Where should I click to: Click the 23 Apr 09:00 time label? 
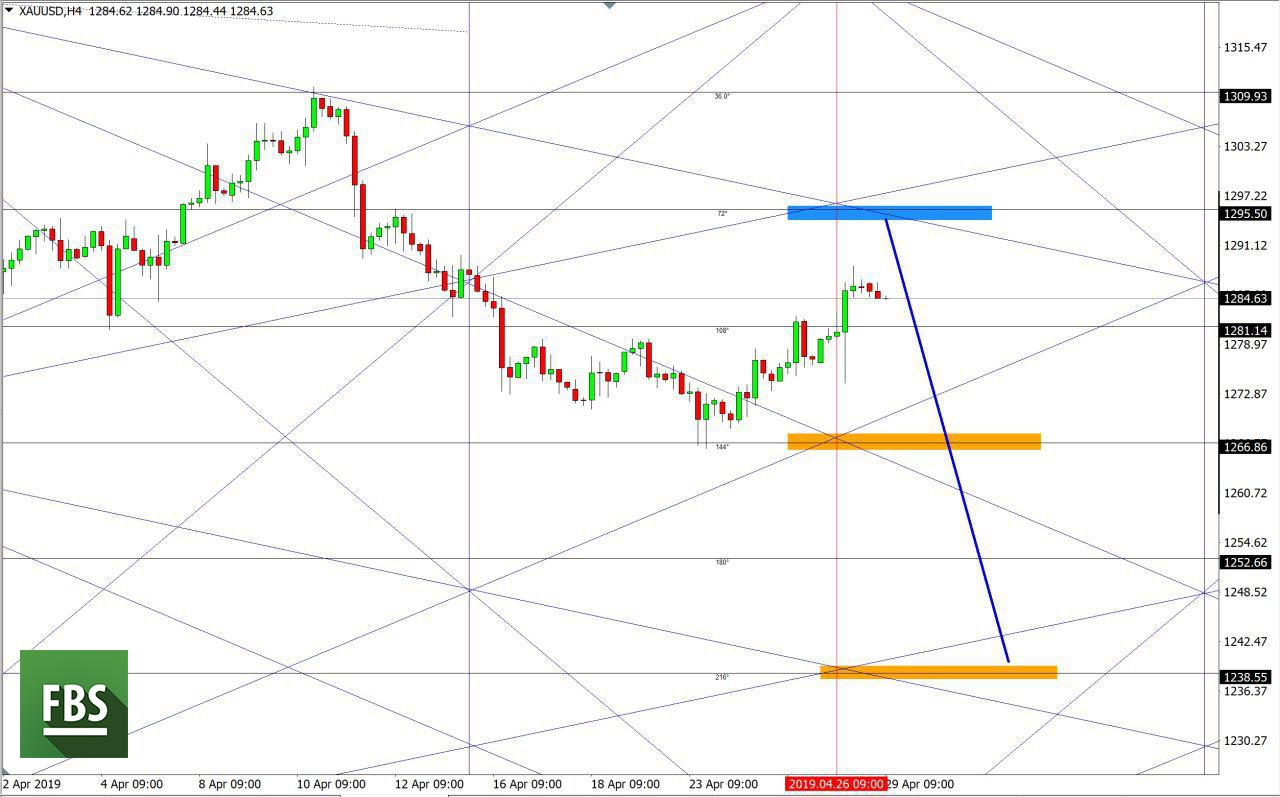click(723, 784)
